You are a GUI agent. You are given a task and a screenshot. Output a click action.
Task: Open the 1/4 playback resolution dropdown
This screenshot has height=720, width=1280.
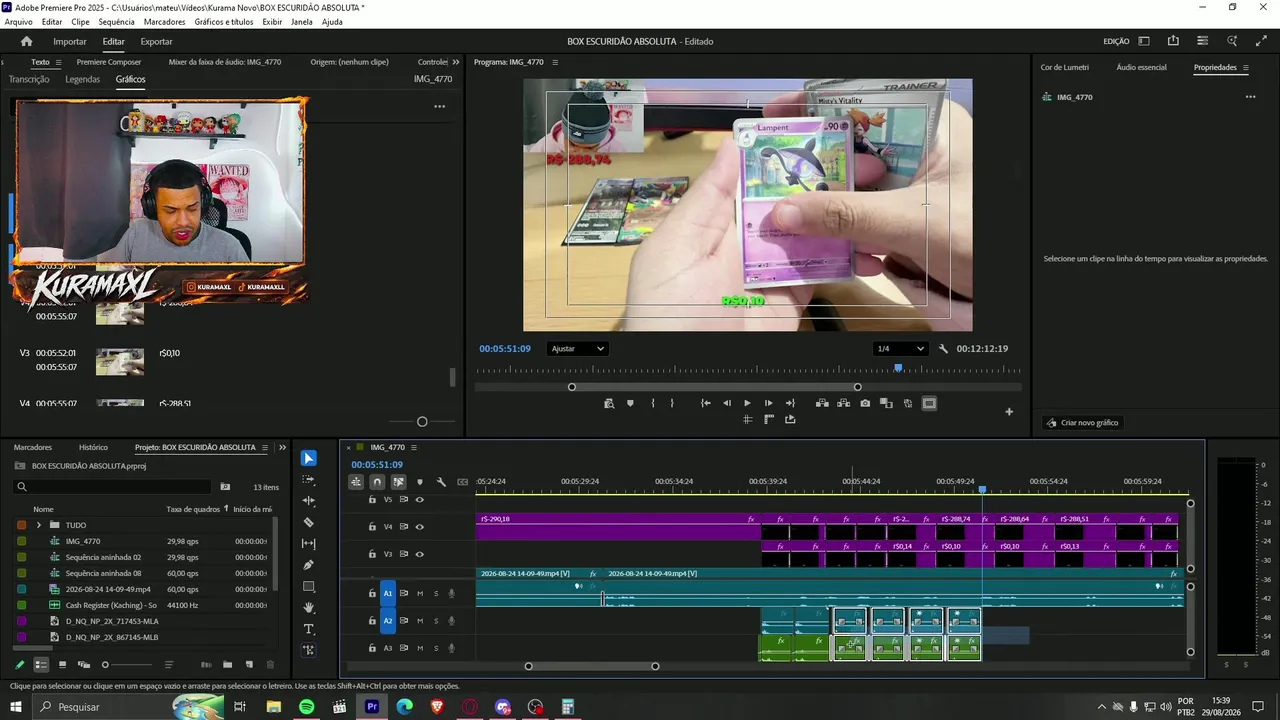pyautogui.click(x=900, y=349)
